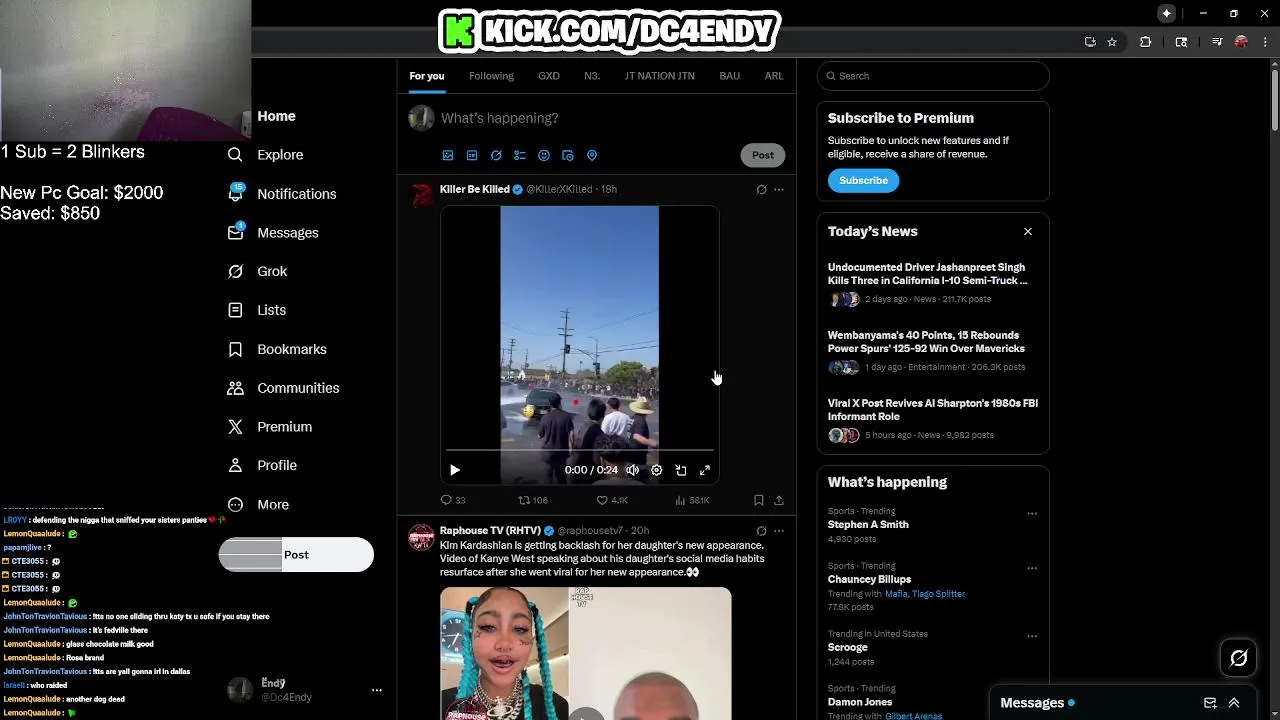1280x720 pixels.
Task: Switch to the JT NATION JTN tab
Action: click(660, 76)
